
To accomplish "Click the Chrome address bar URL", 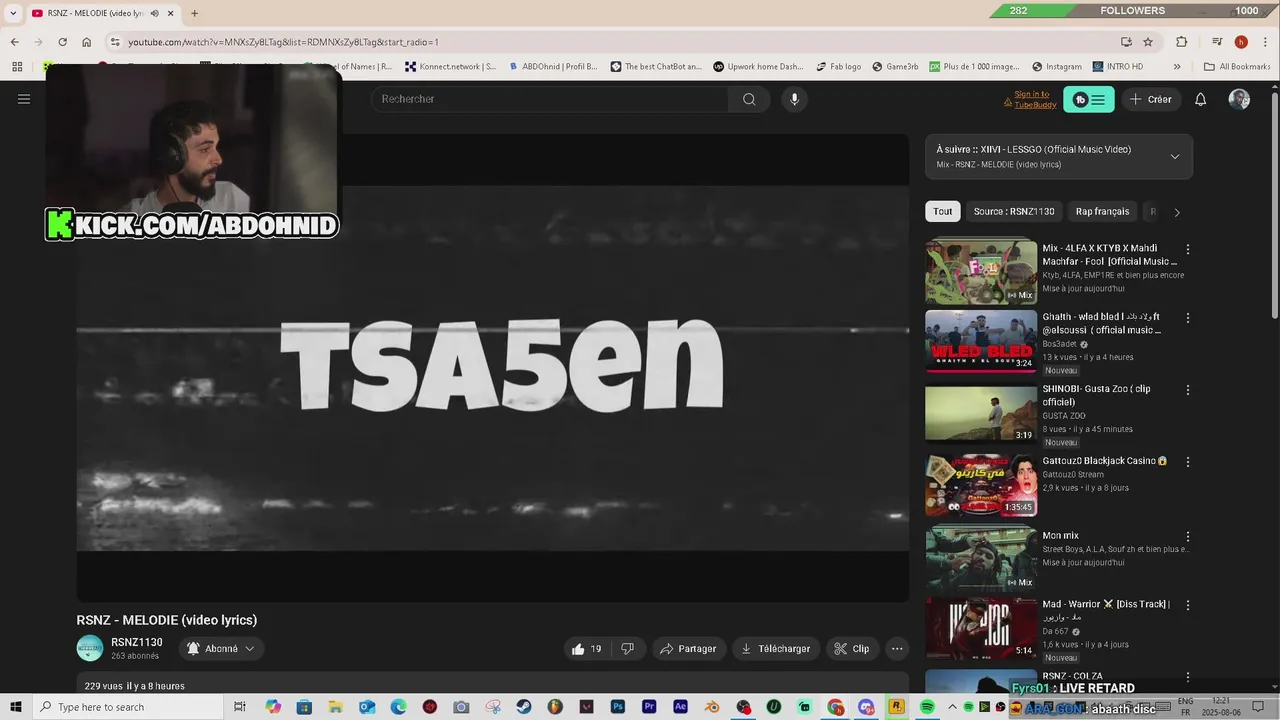I will 283,42.
